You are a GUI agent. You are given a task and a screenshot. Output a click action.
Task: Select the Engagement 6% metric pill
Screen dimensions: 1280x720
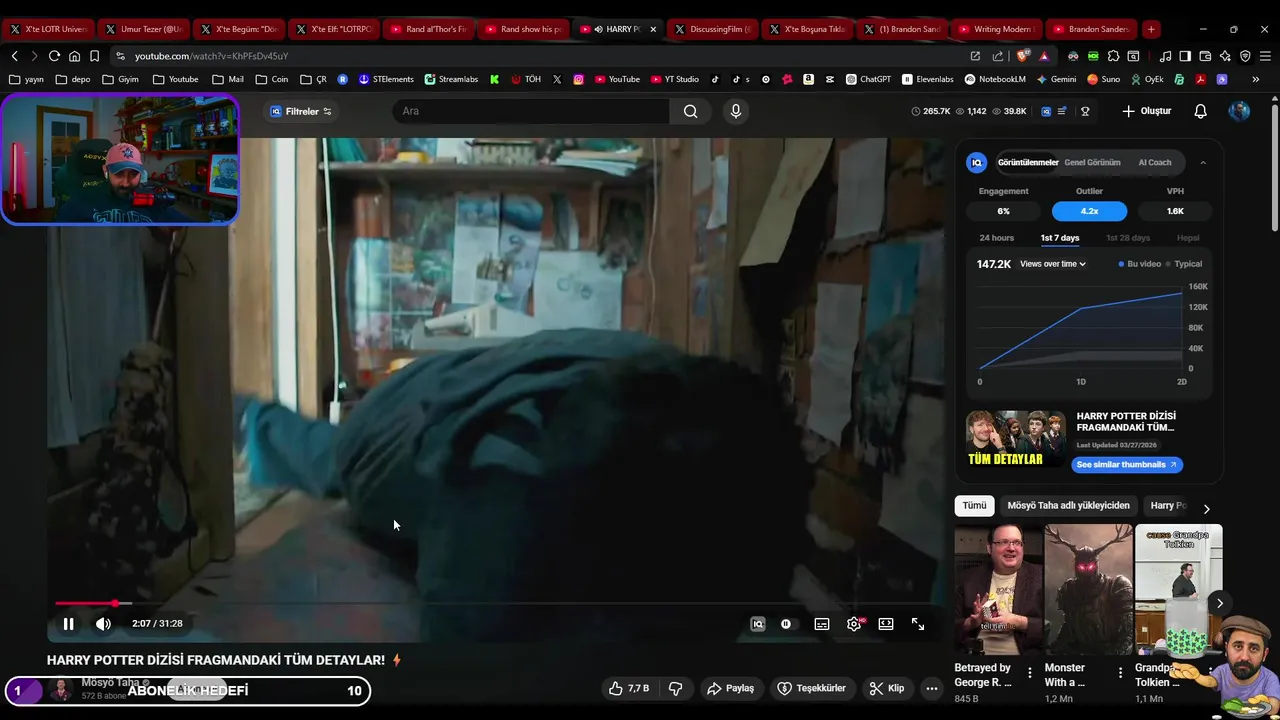pos(1003,211)
